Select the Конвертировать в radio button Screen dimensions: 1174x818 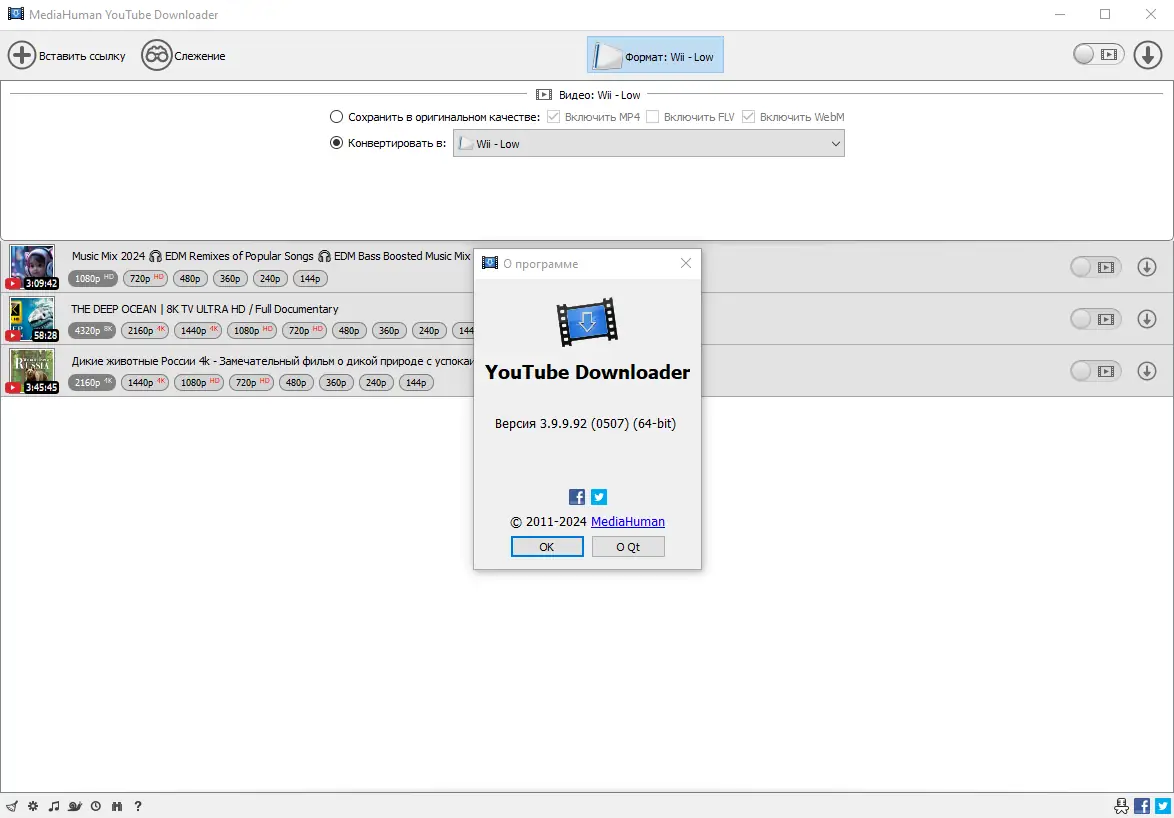pos(336,143)
